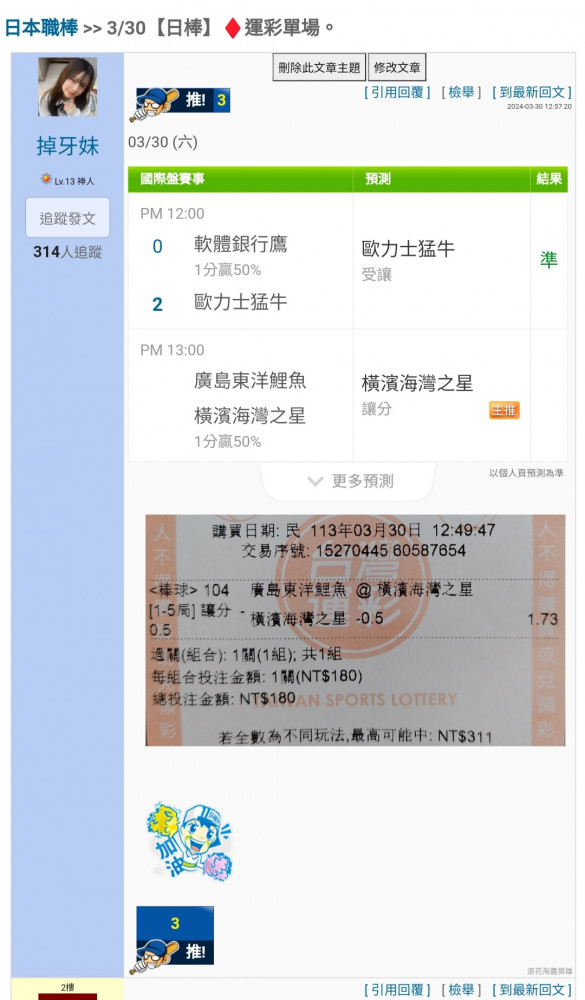Select 廣島東洋鯉魚 team name
Screen dimensions: 585x1000
[x=250, y=381]
